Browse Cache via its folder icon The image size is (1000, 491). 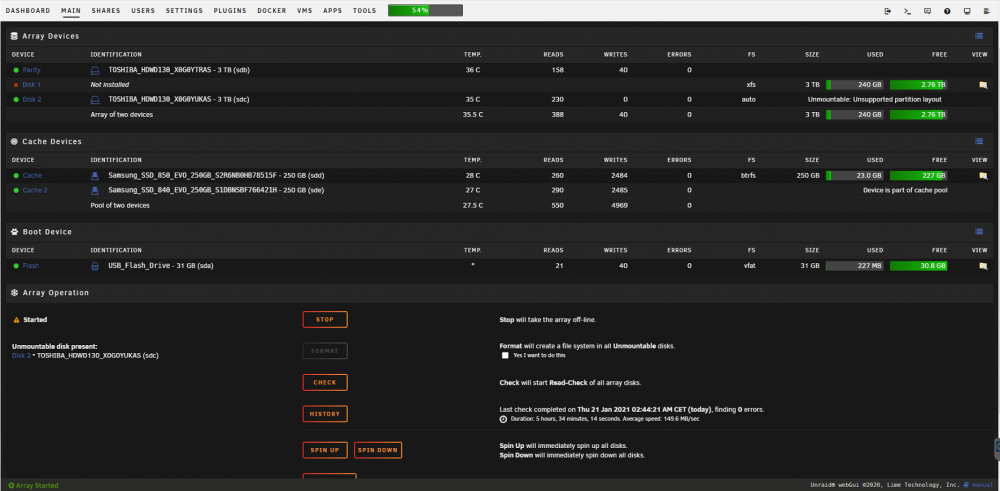[983, 175]
